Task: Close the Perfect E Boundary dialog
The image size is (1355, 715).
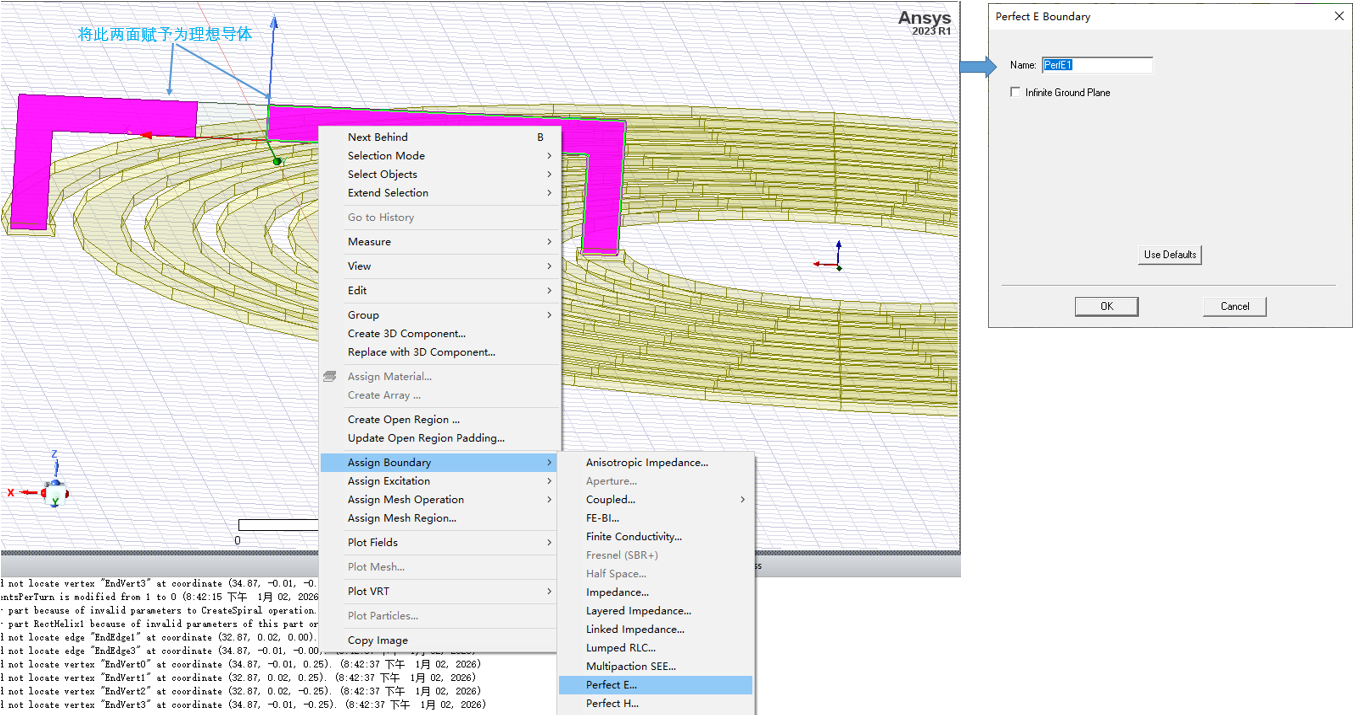Action: pos(1339,16)
